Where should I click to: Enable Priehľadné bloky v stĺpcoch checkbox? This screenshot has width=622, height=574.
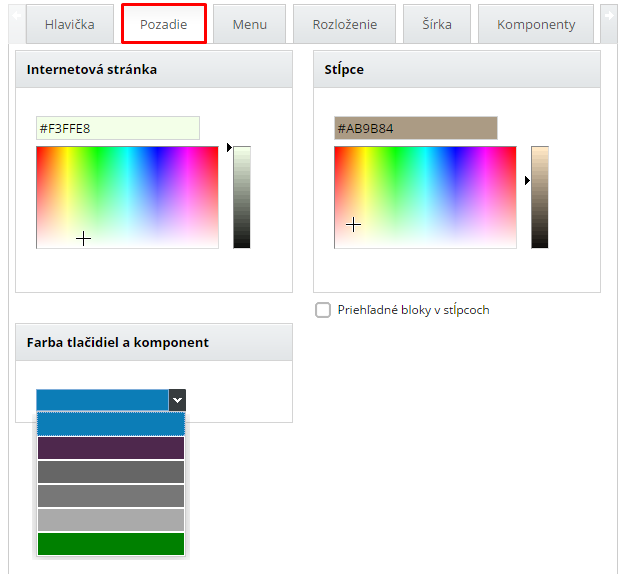pos(323,310)
